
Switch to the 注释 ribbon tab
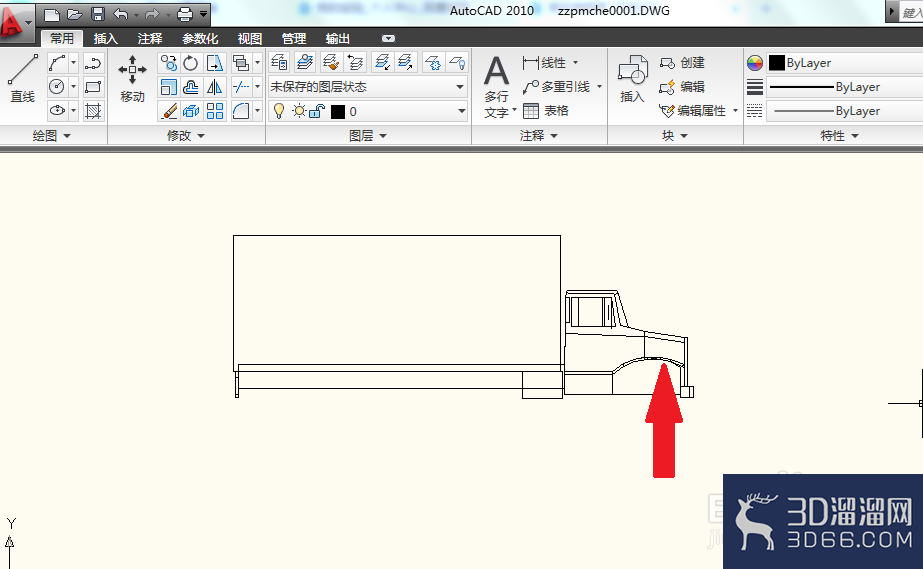(x=150, y=39)
